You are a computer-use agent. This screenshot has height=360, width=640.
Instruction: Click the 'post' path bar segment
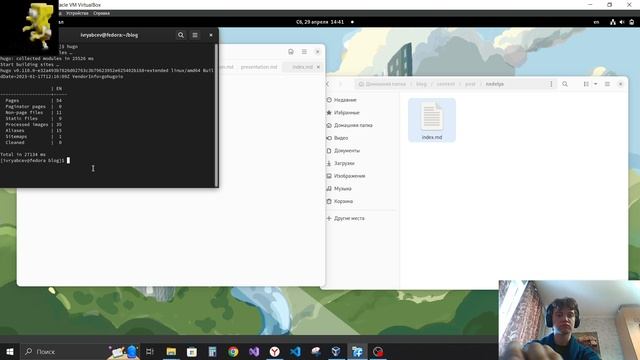coord(470,84)
